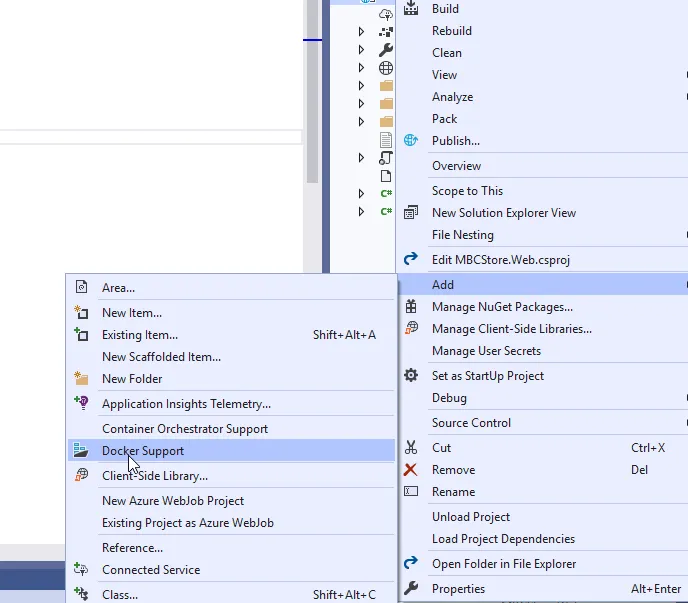Expand the first folder tree node arrow
The width and height of the screenshot is (688, 603).
click(x=361, y=86)
